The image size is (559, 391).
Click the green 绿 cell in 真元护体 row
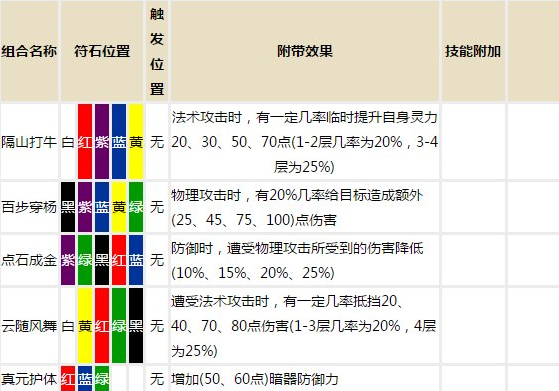point(102,379)
